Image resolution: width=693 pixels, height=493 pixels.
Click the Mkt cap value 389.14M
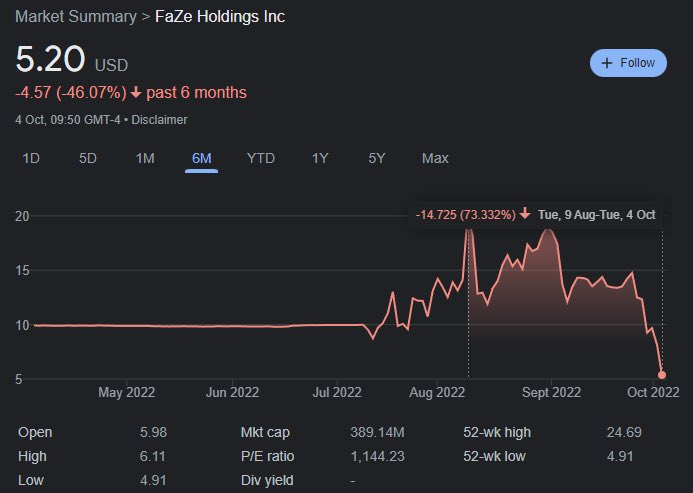click(377, 432)
